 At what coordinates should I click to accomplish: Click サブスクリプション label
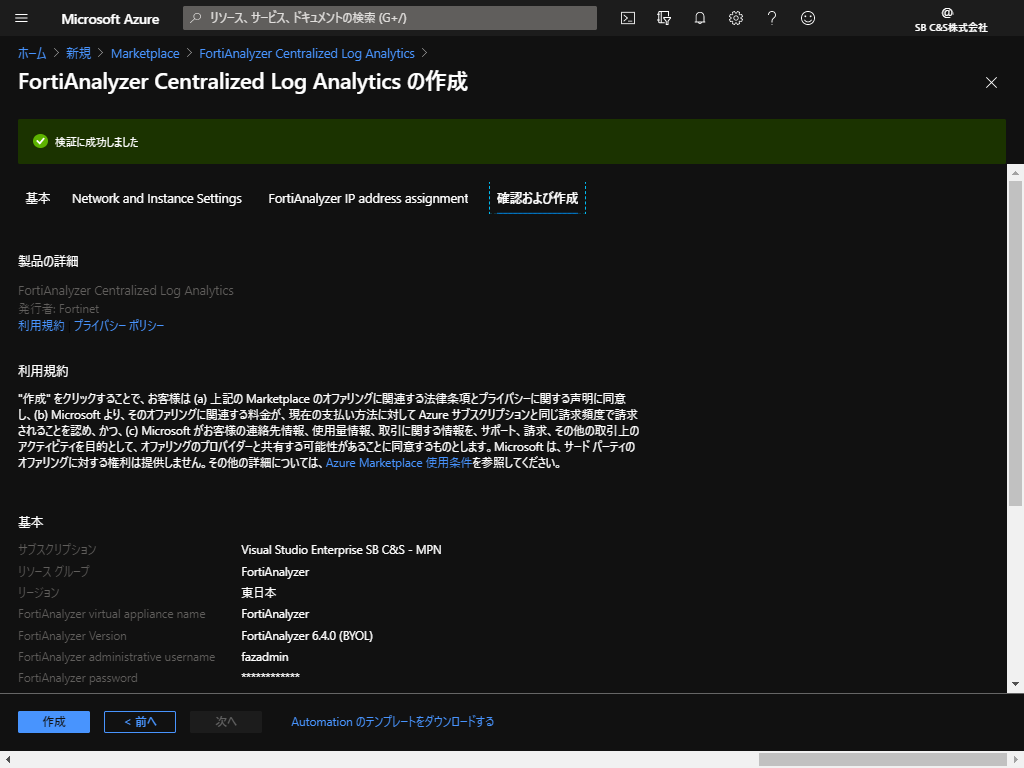(x=57, y=550)
